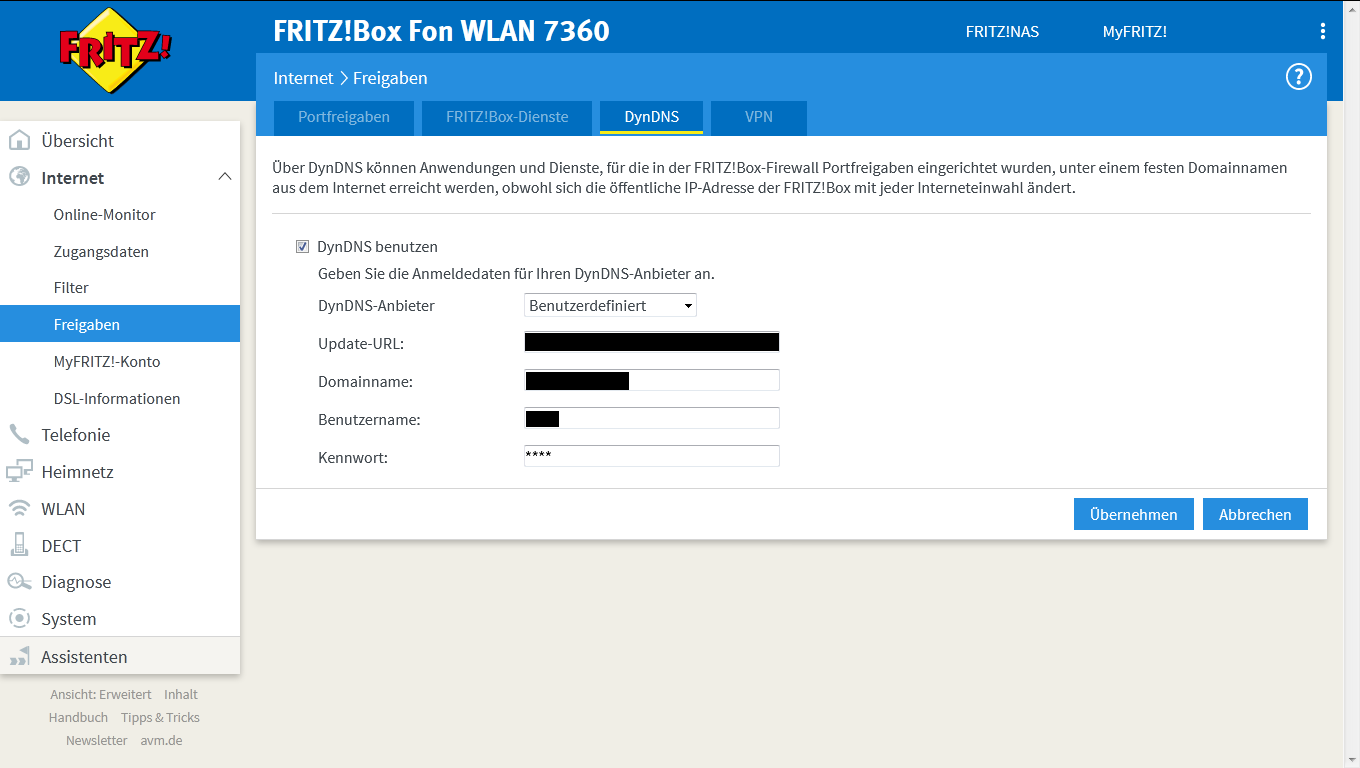Click the FRITZ! logo
This screenshot has height=768, width=1360.
pos(116,50)
